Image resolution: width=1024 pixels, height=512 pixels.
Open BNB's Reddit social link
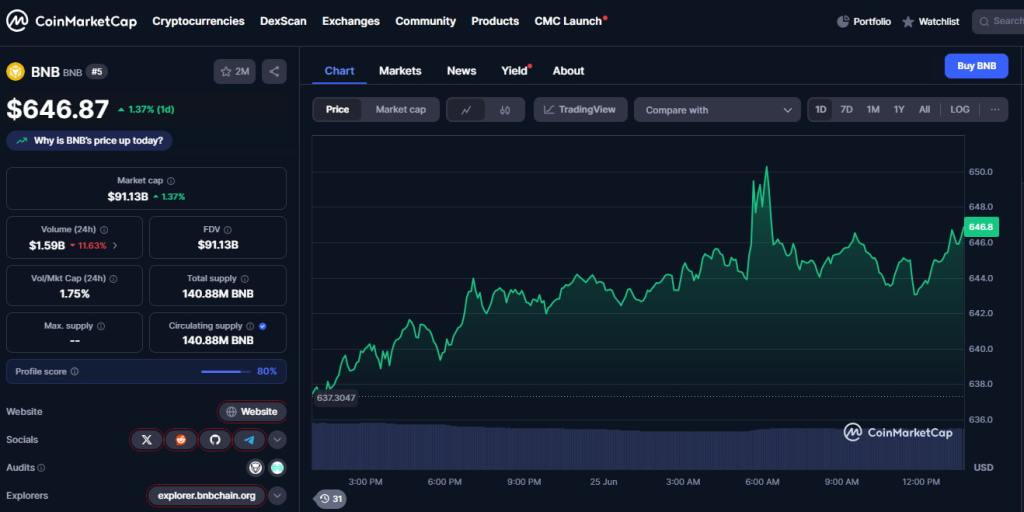tap(181, 439)
